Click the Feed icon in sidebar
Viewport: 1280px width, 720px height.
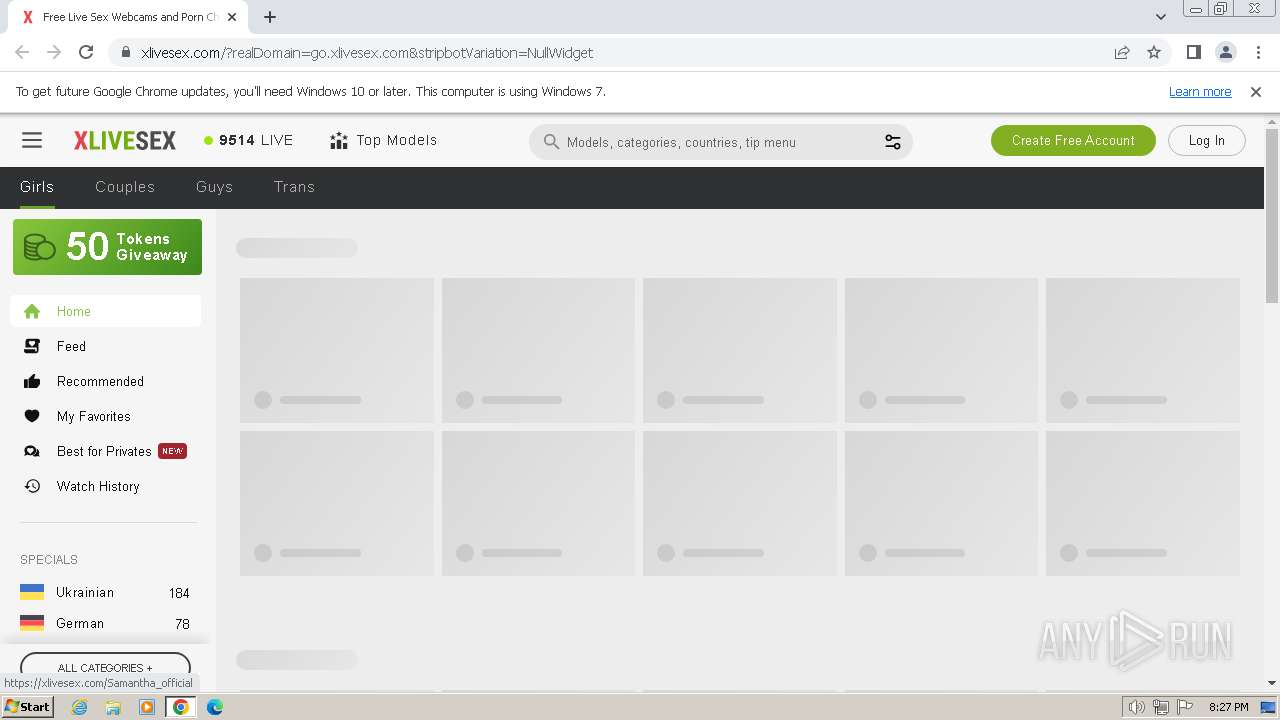(32, 346)
